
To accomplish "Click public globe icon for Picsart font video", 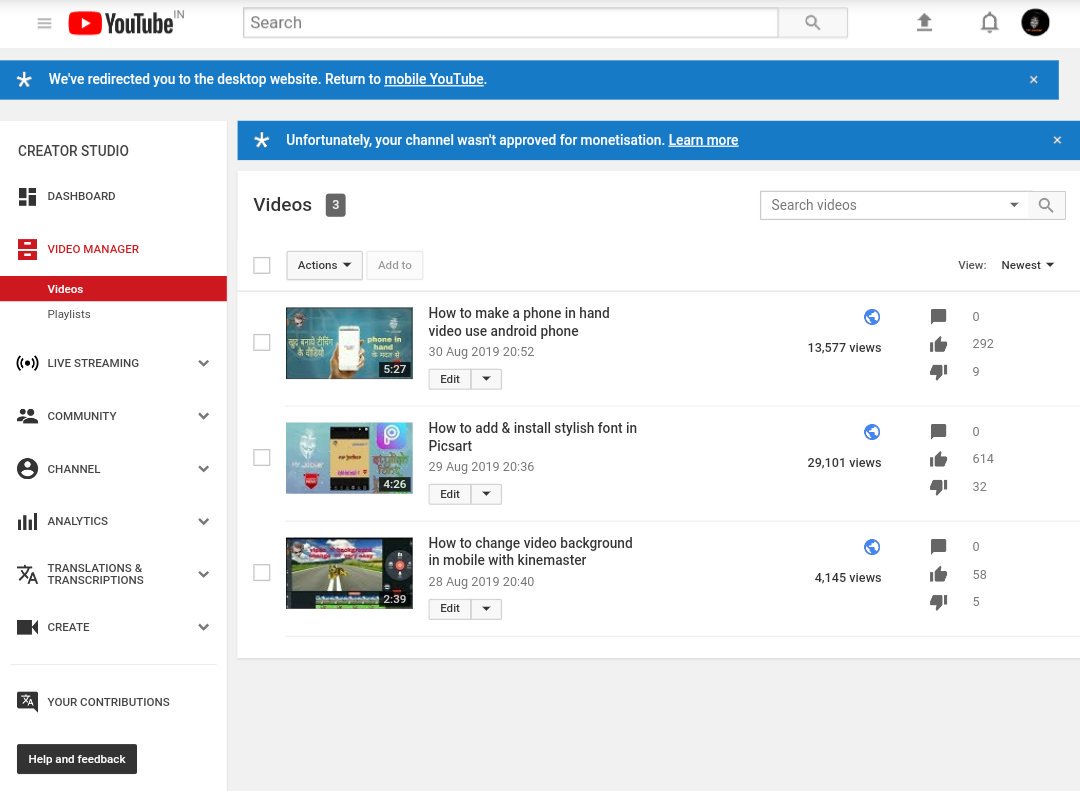I will coord(871,432).
